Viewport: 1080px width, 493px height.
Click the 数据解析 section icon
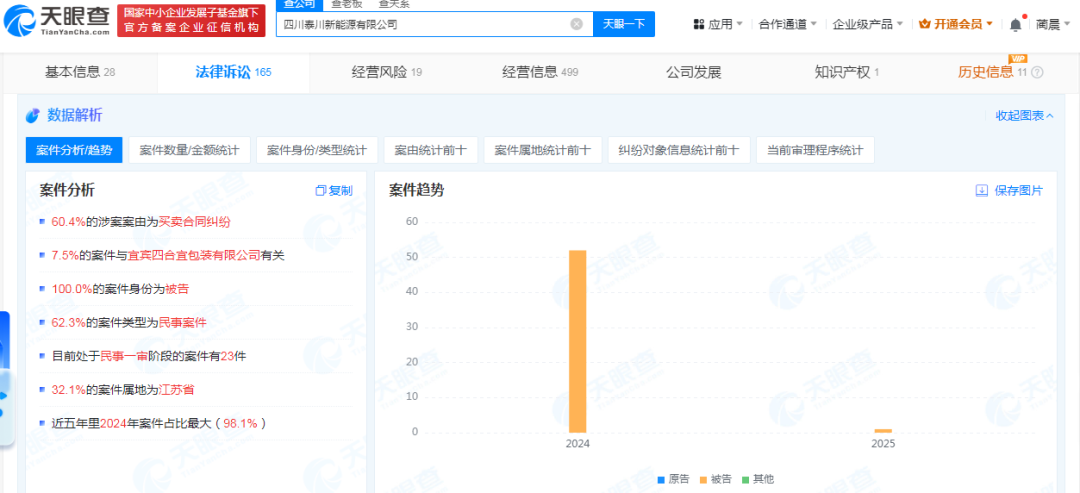[x=32, y=116]
